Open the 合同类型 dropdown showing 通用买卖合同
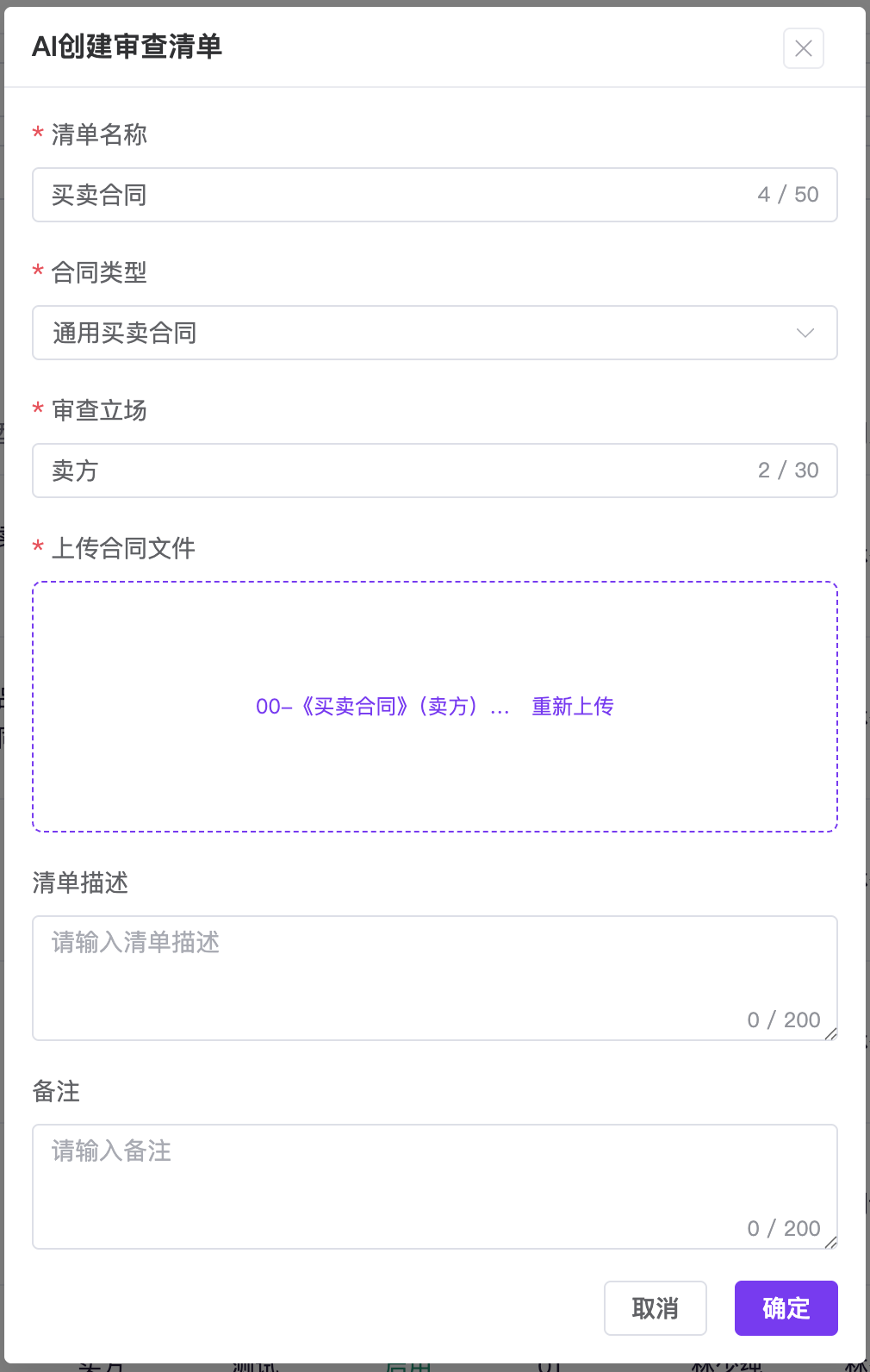The height and width of the screenshot is (1372, 870). (x=413, y=333)
